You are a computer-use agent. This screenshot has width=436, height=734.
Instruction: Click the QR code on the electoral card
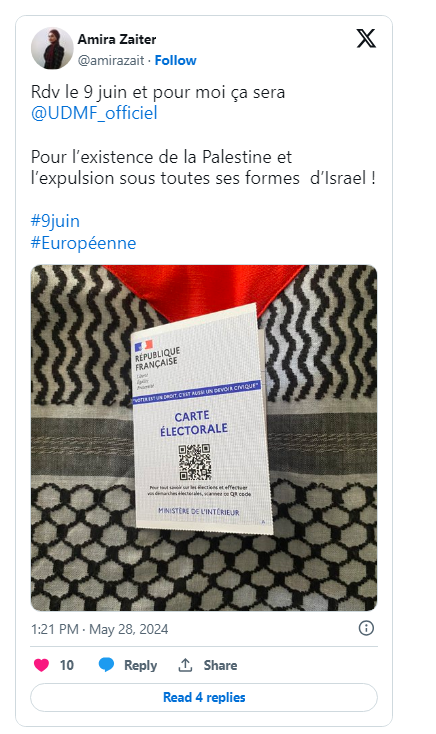(x=195, y=462)
